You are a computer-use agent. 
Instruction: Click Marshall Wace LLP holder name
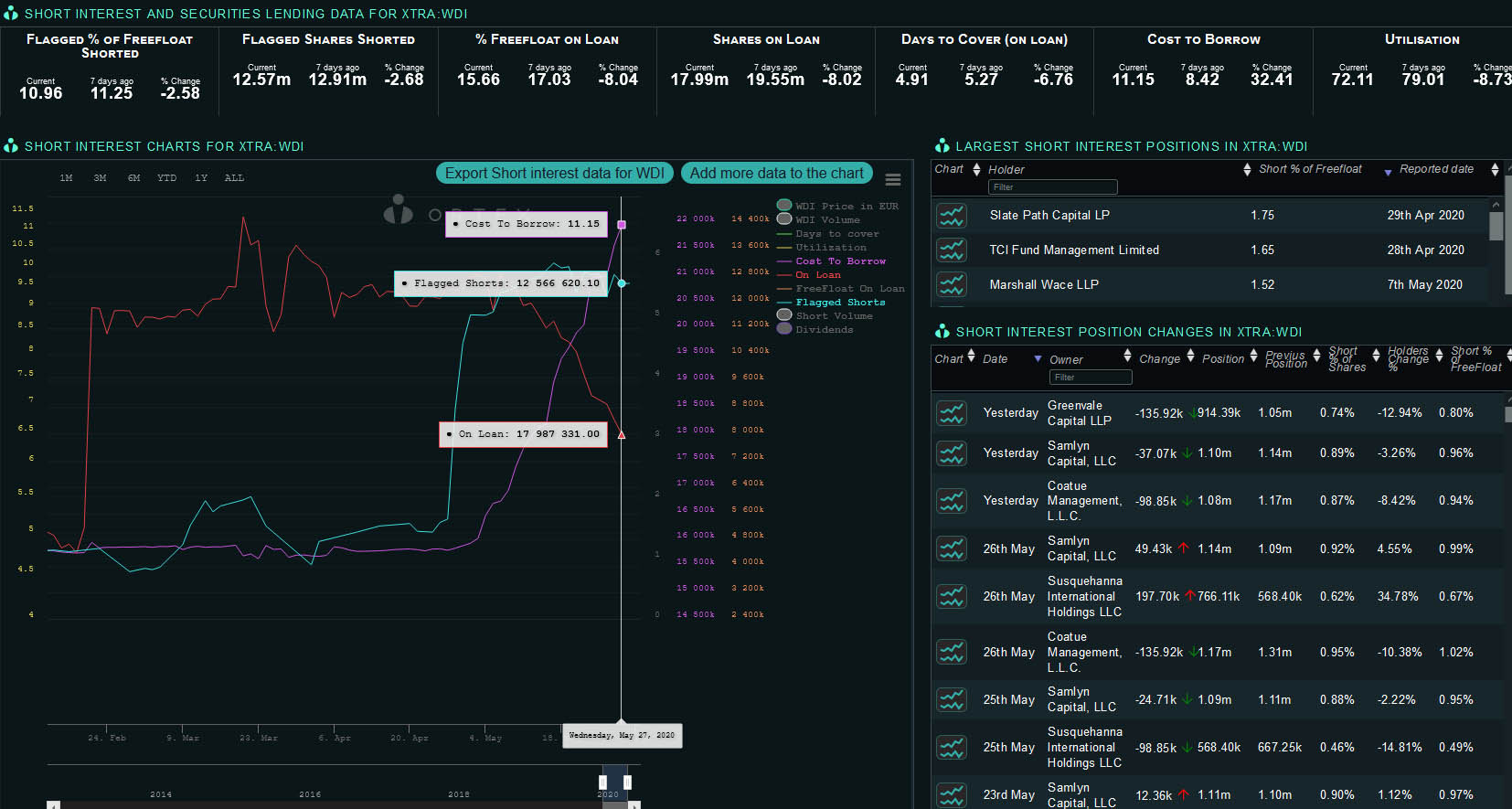point(1044,284)
